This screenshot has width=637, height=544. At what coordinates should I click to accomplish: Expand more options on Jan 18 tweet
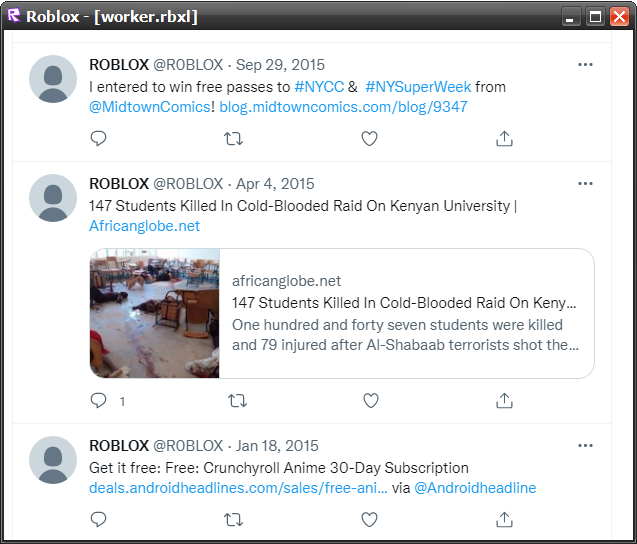click(x=585, y=445)
